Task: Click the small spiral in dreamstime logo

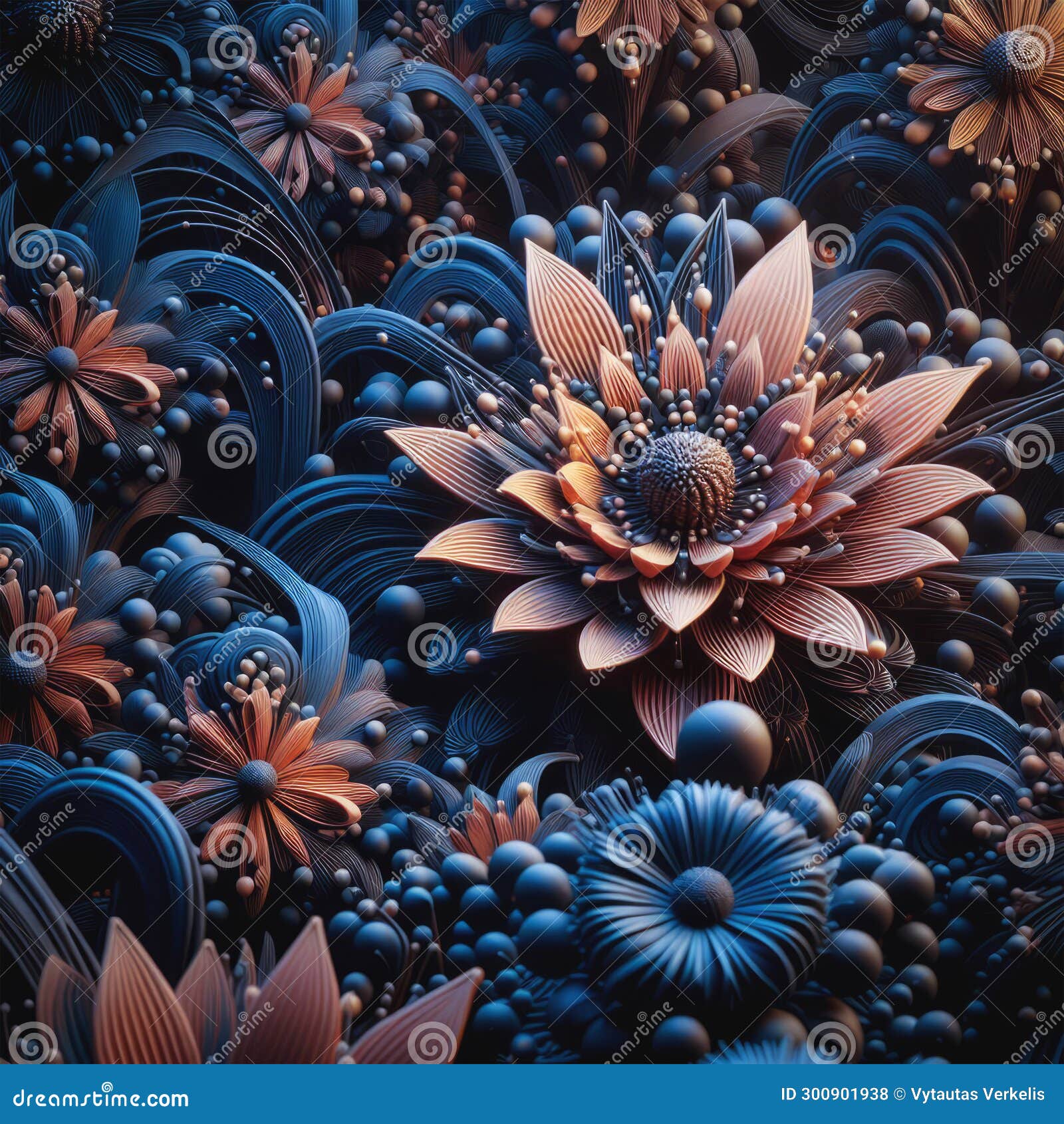Action: click(x=107, y=1086)
